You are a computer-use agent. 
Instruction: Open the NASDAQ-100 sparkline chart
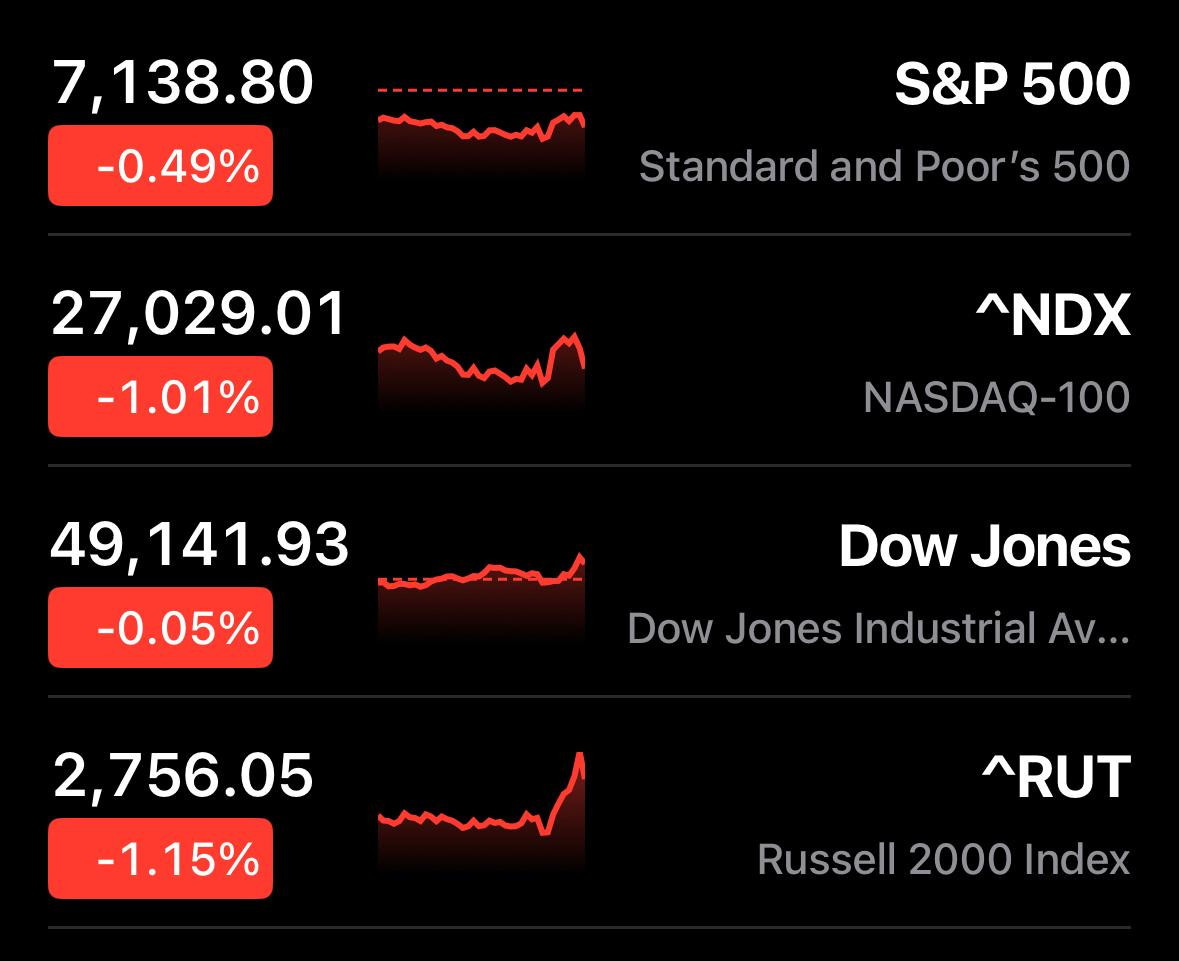coord(481,368)
